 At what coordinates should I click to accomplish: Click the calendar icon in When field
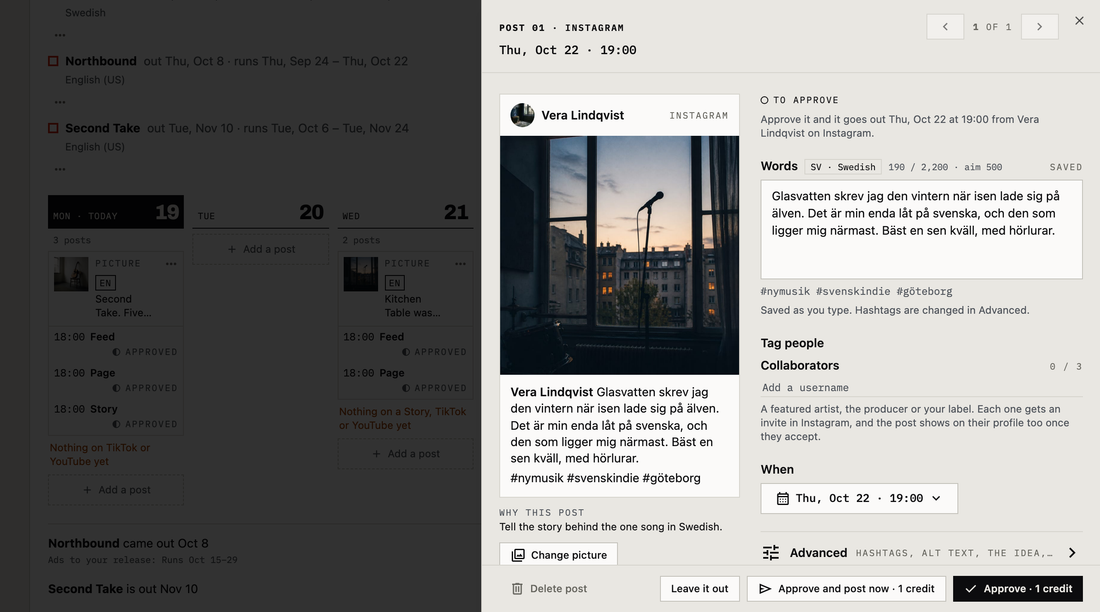[782, 498]
